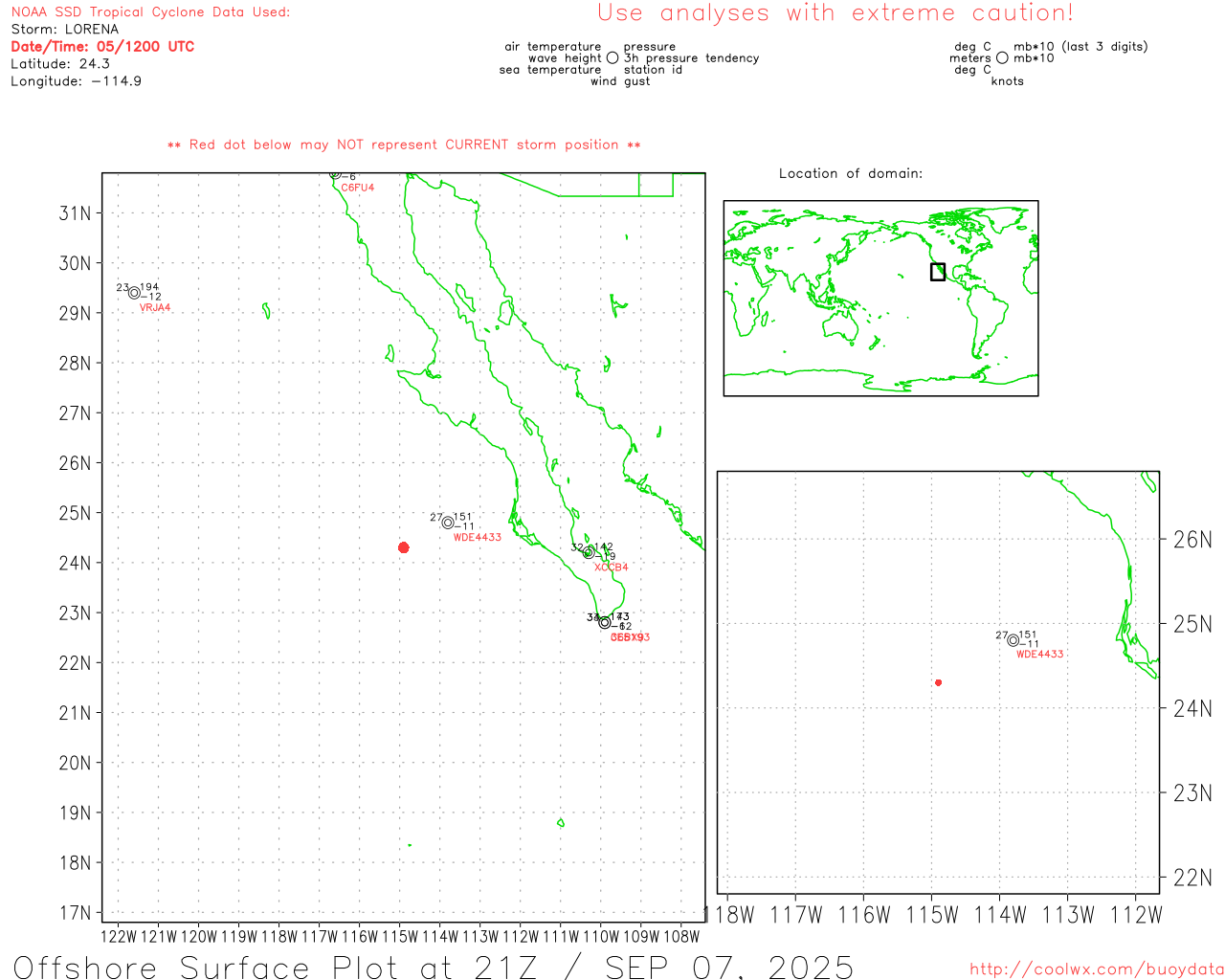The width and height of the screenshot is (1225, 980).
Task: Click the '31N' latitude axis label
Action: coord(76,213)
